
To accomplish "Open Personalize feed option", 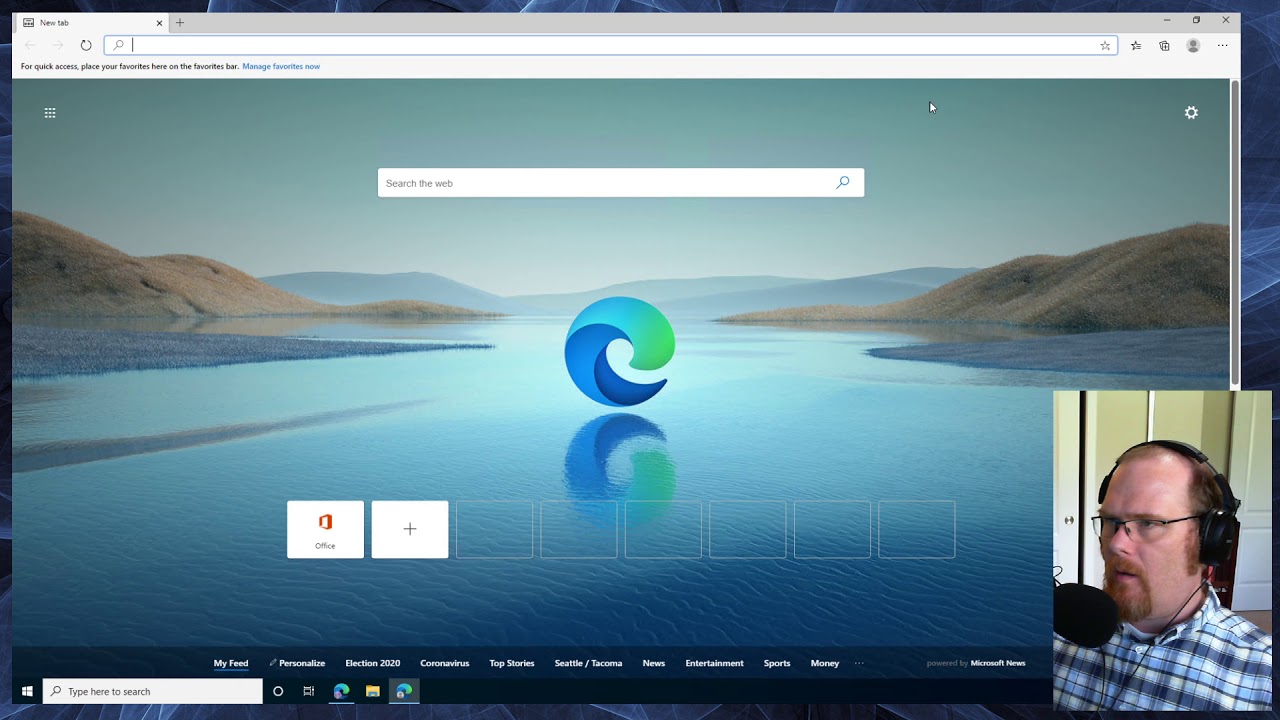I will coord(297,663).
